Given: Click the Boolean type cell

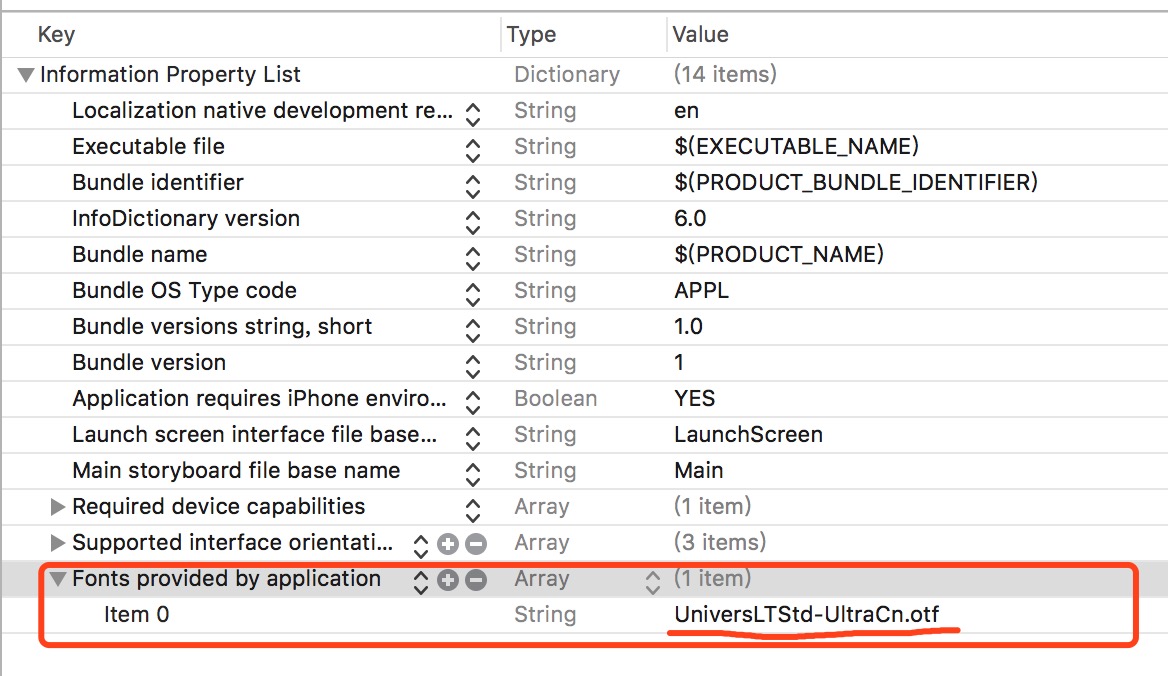Looking at the screenshot, I should click(556, 398).
